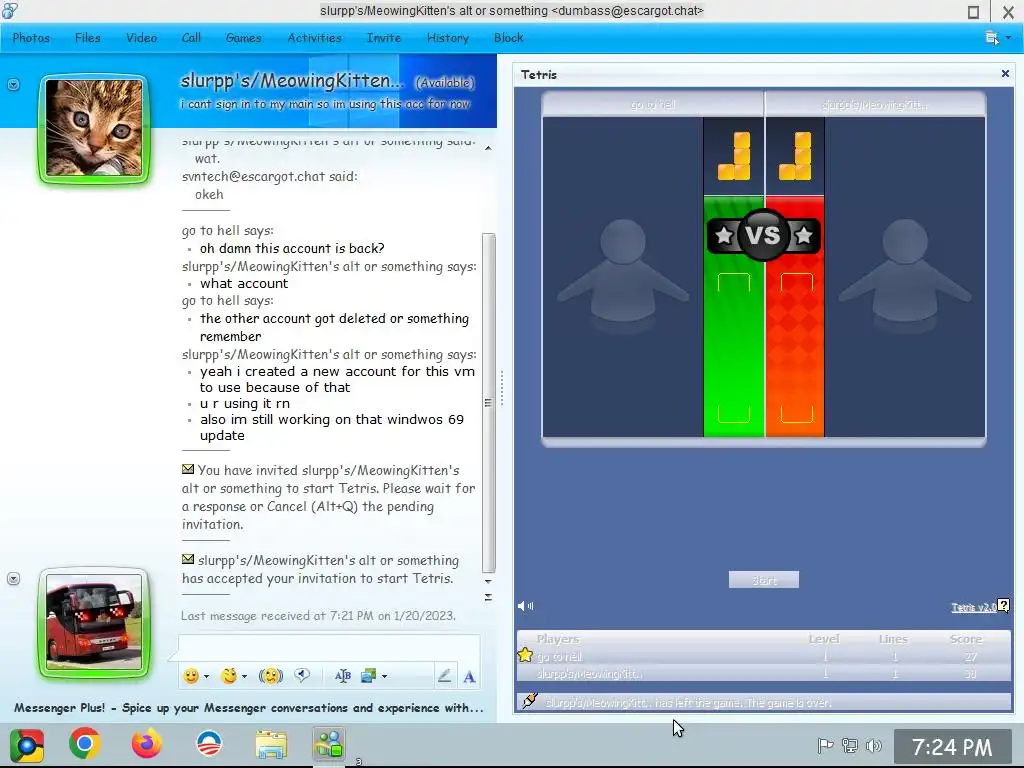Expand the emoticon dropdown arrow
The height and width of the screenshot is (768, 1024).
click(x=206, y=677)
